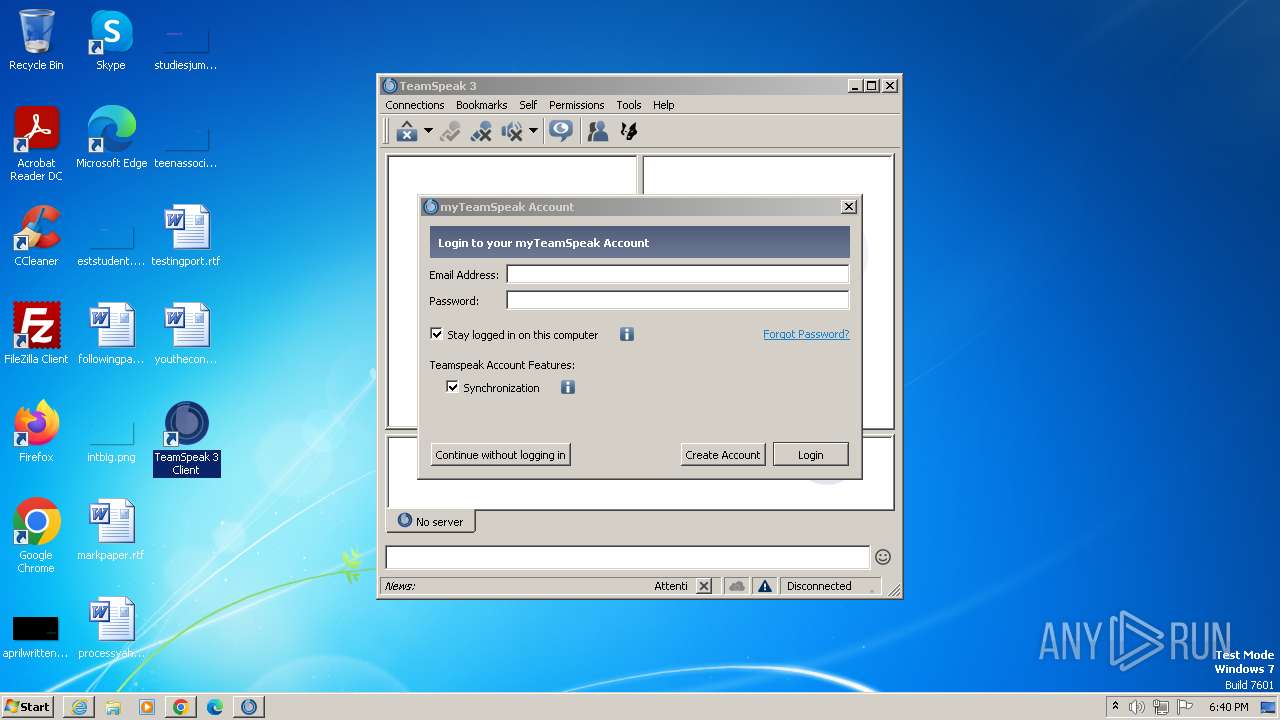The height and width of the screenshot is (720, 1280).
Task: Click the subscribe to channels toolbar icon
Action: pyautogui.click(x=450, y=131)
